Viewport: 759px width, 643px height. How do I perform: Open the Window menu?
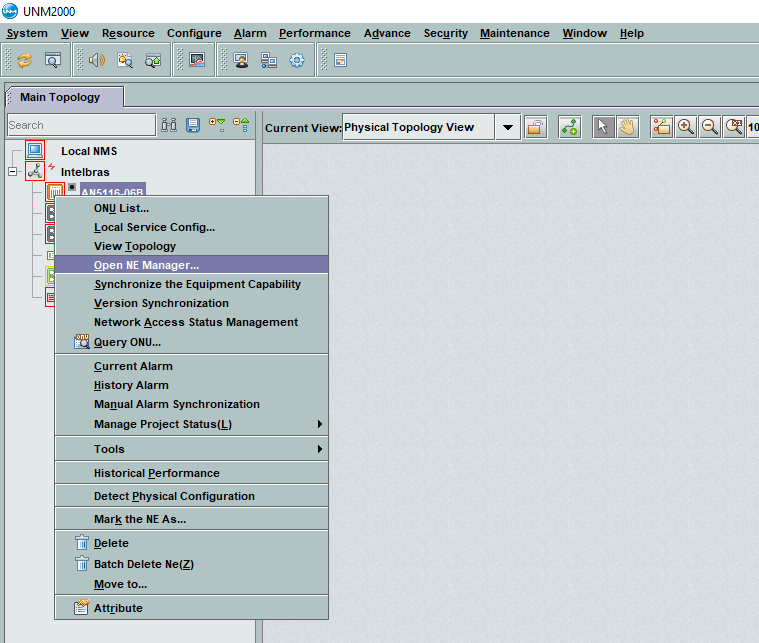584,33
